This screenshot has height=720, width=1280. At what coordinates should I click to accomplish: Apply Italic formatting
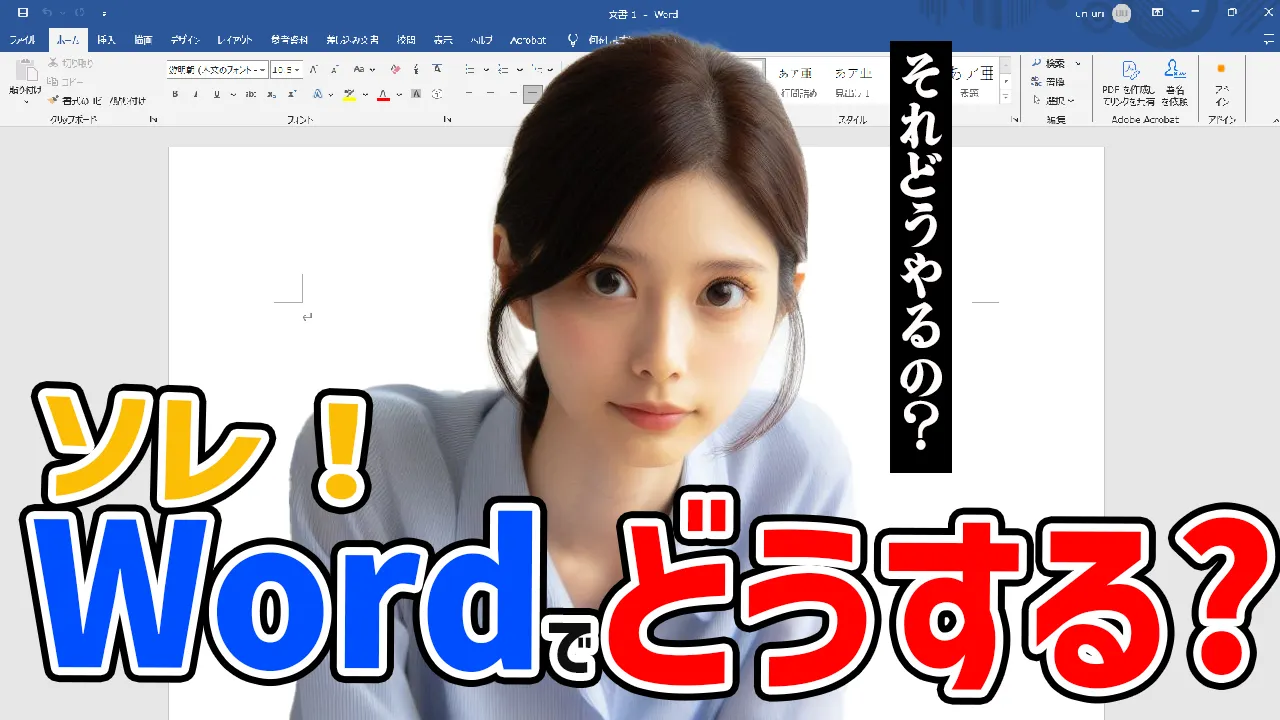pyautogui.click(x=195, y=95)
